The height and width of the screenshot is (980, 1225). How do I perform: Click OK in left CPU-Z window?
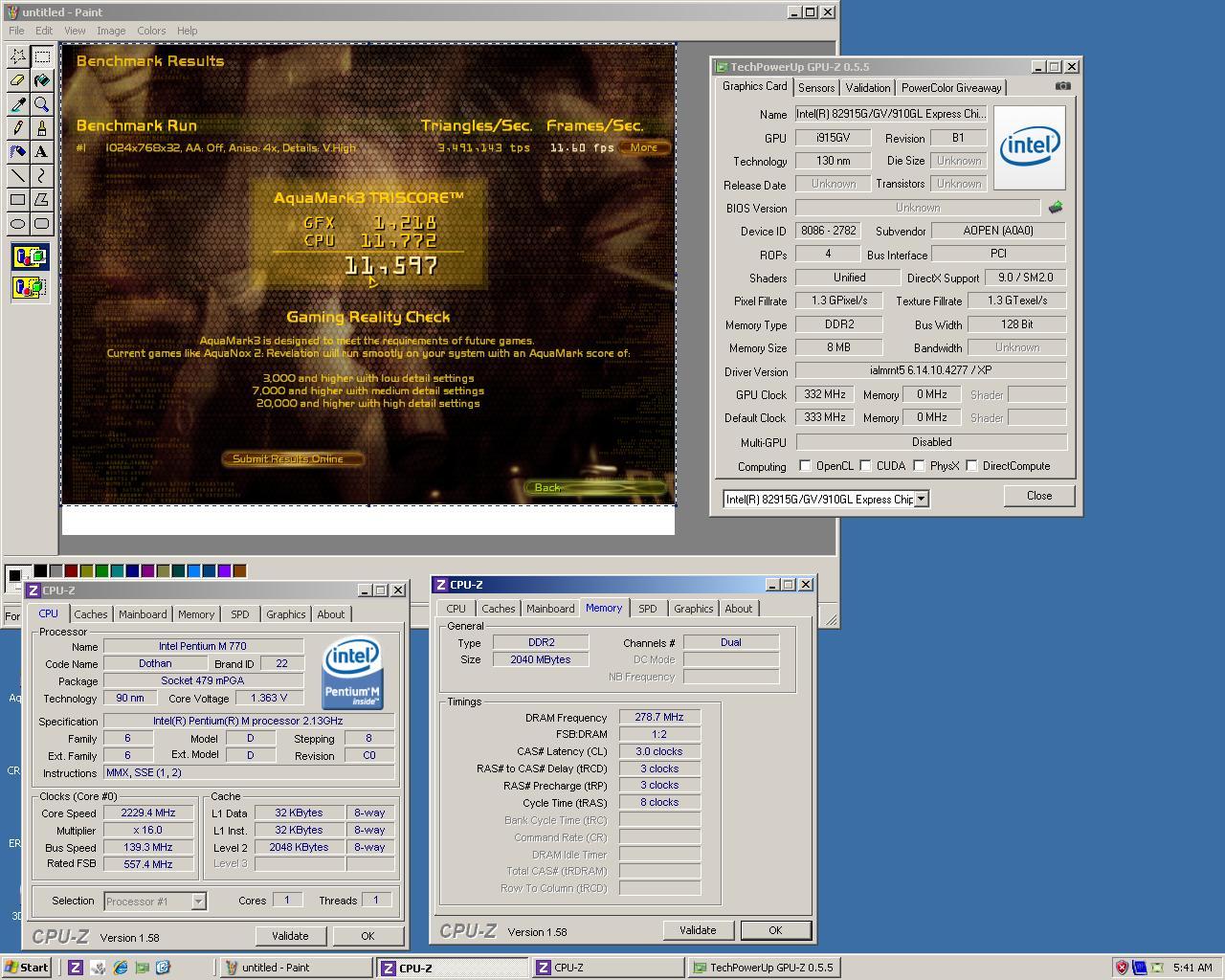[x=367, y=936]
